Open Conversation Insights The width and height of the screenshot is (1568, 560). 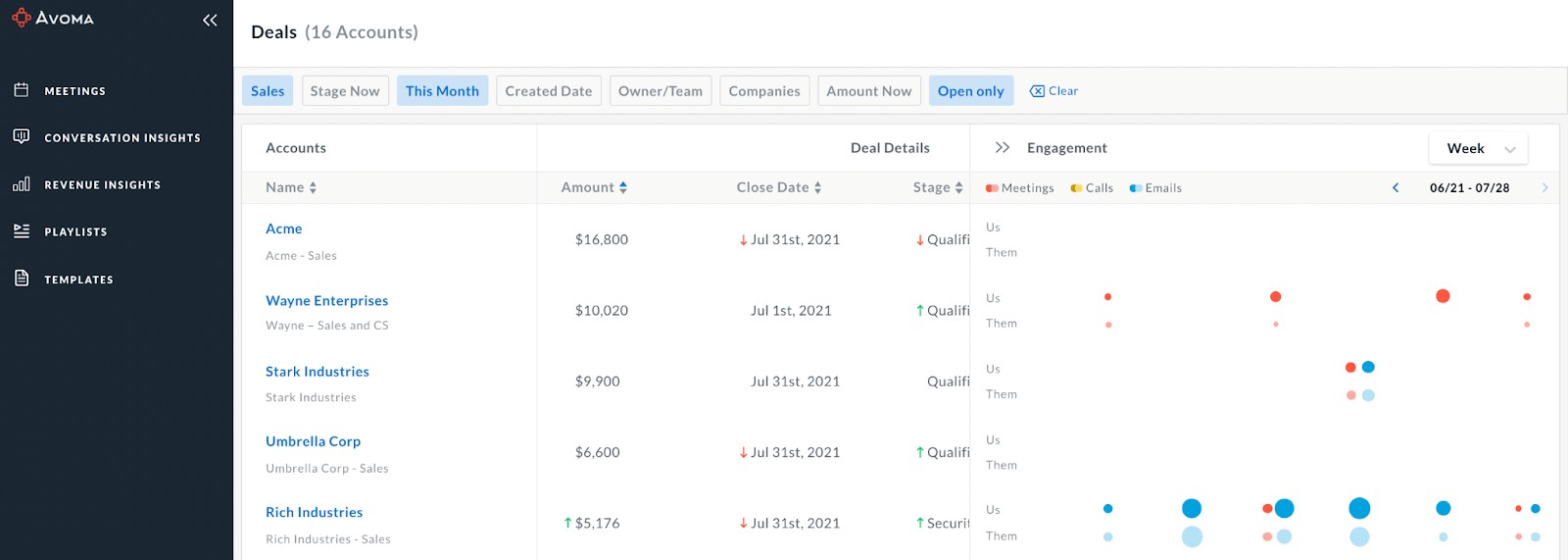pyautogui.click(x=122, y=138)
